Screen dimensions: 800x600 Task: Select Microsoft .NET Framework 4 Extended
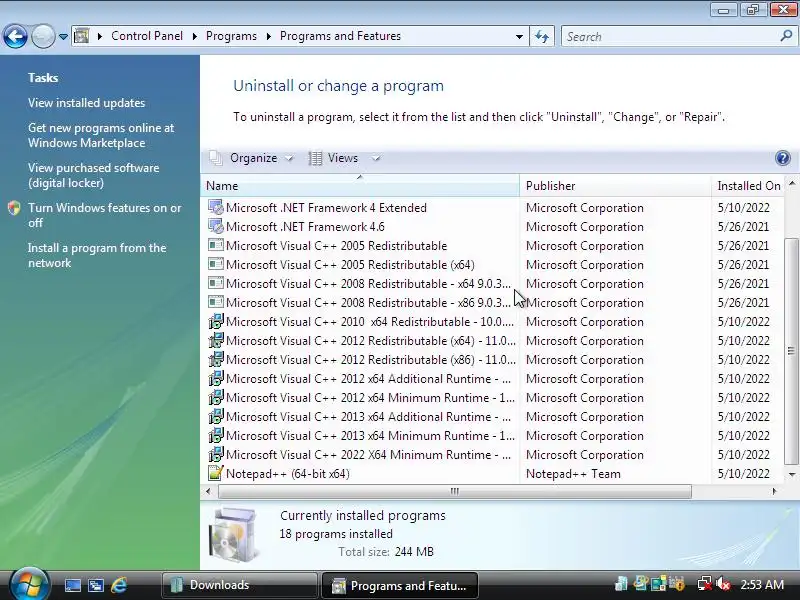coord(326,208)
